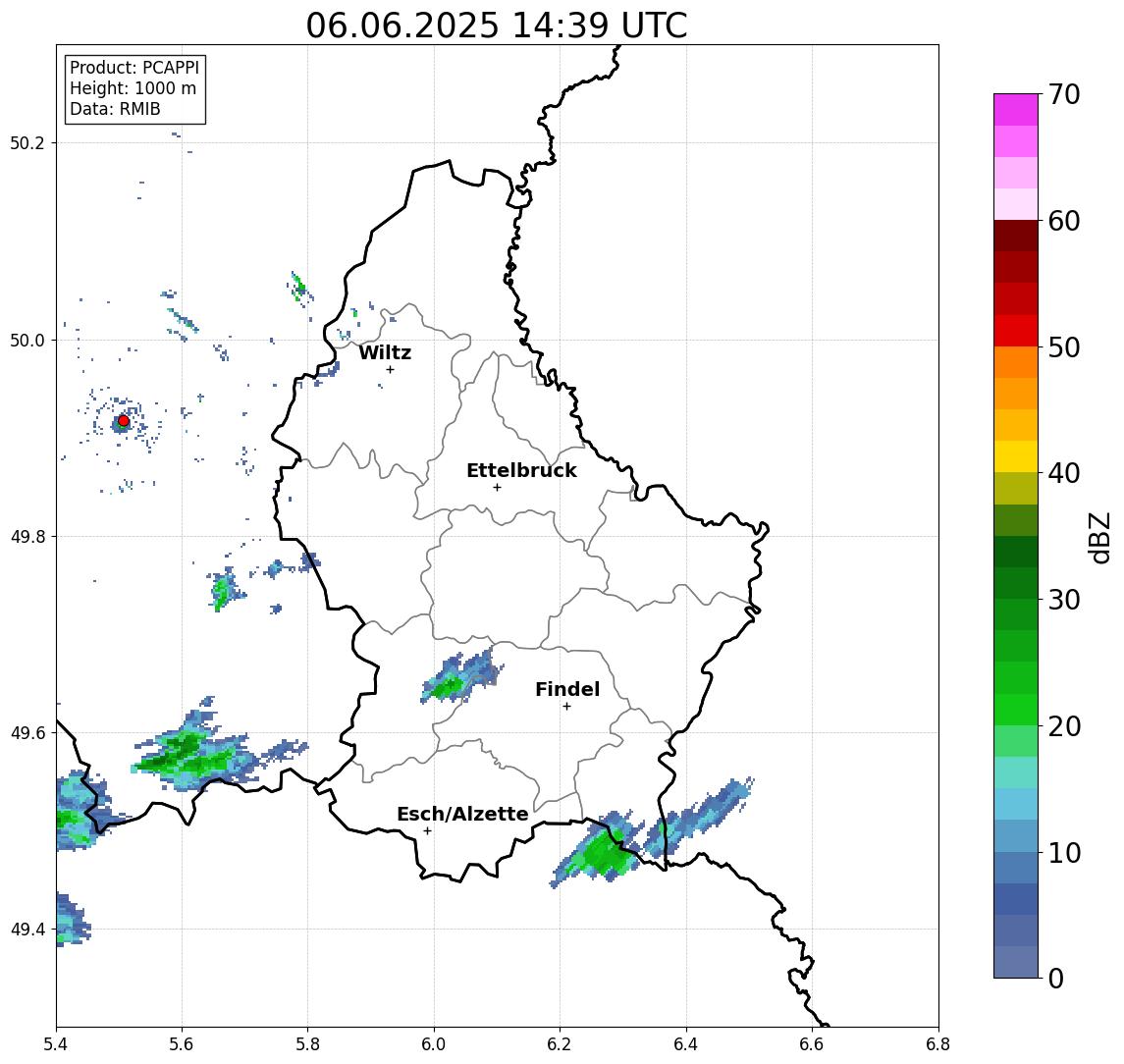Click the bright red colorbar segment near 50
This screenshot has height=1064, width=1124.
[x=1016, y=331]
